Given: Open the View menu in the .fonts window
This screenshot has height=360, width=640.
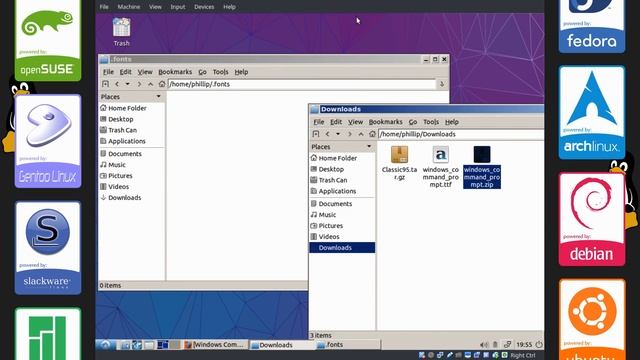Looking at the screenshot, I should pyautogui.click(x=144, y=72).
